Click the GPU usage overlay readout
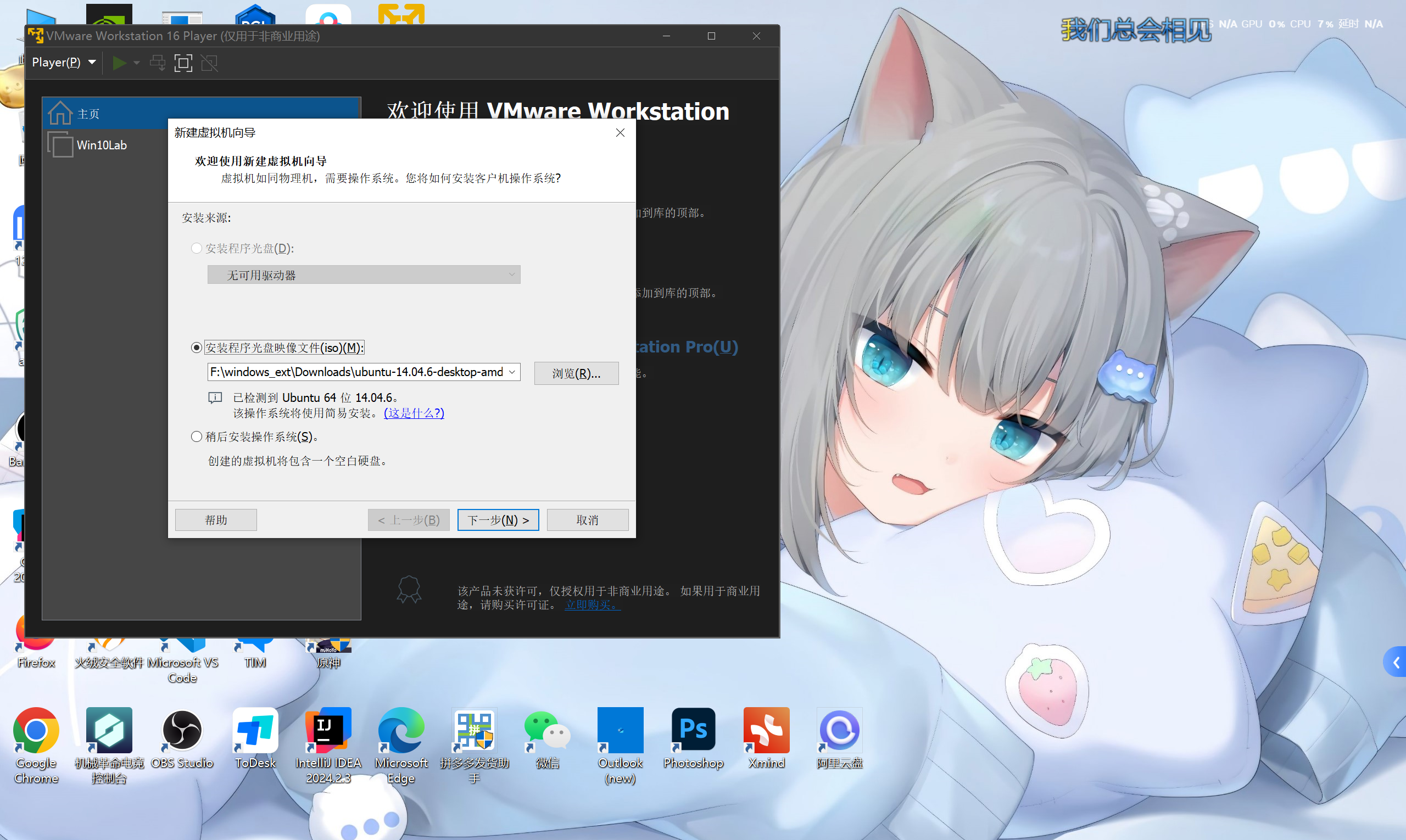The width and height of the screenshot is (1406, 840). (x=1263, y=24)
